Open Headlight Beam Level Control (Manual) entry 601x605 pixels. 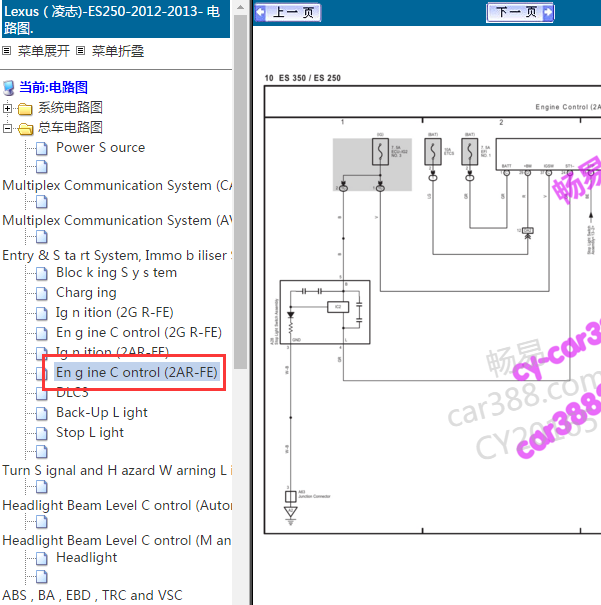(117, 541)
